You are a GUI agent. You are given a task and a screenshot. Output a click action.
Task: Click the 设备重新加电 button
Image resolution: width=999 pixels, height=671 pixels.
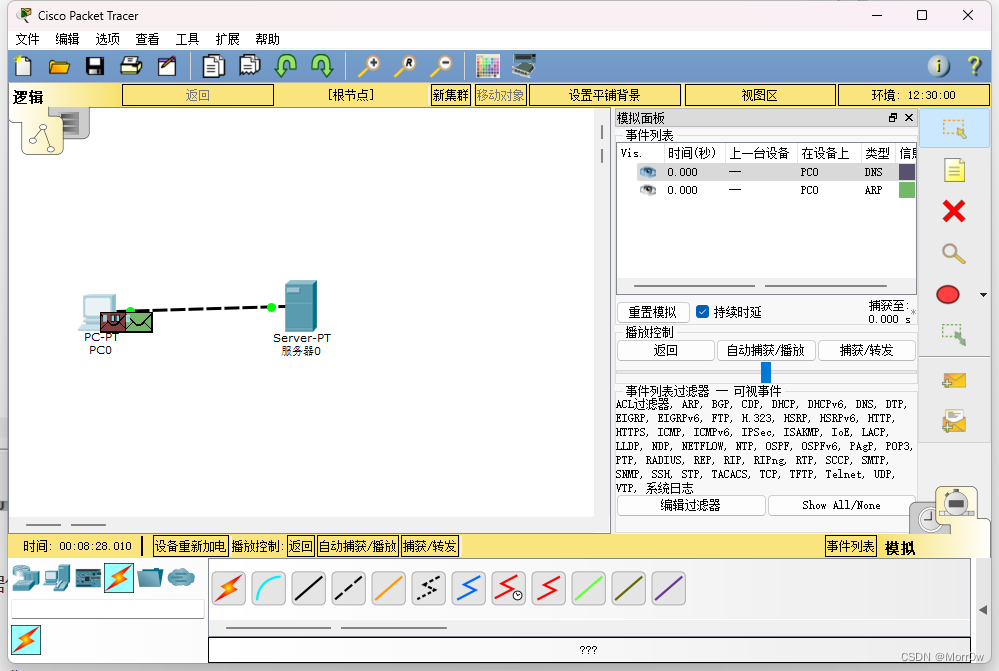(190, 546)
